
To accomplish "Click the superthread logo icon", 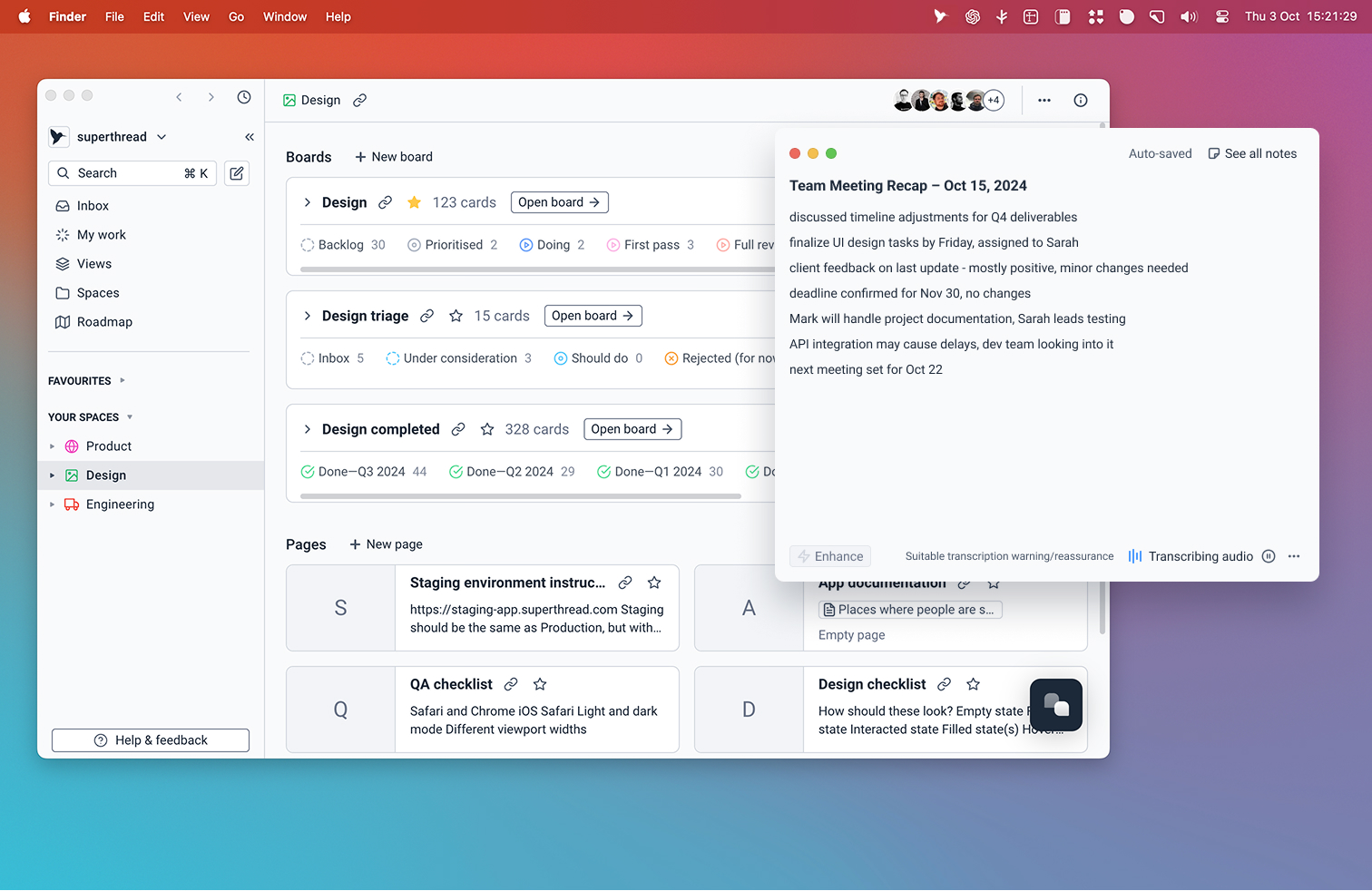I will point(59,137).
